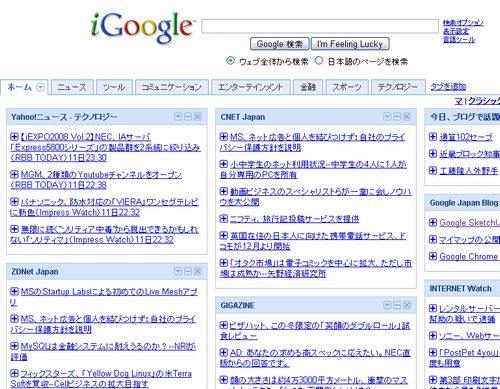Image resolution: width=500 pixels, height=389 pixels.
Task: Expand 英国在住の日本人 携帯電話 headline
Action: 224,235
